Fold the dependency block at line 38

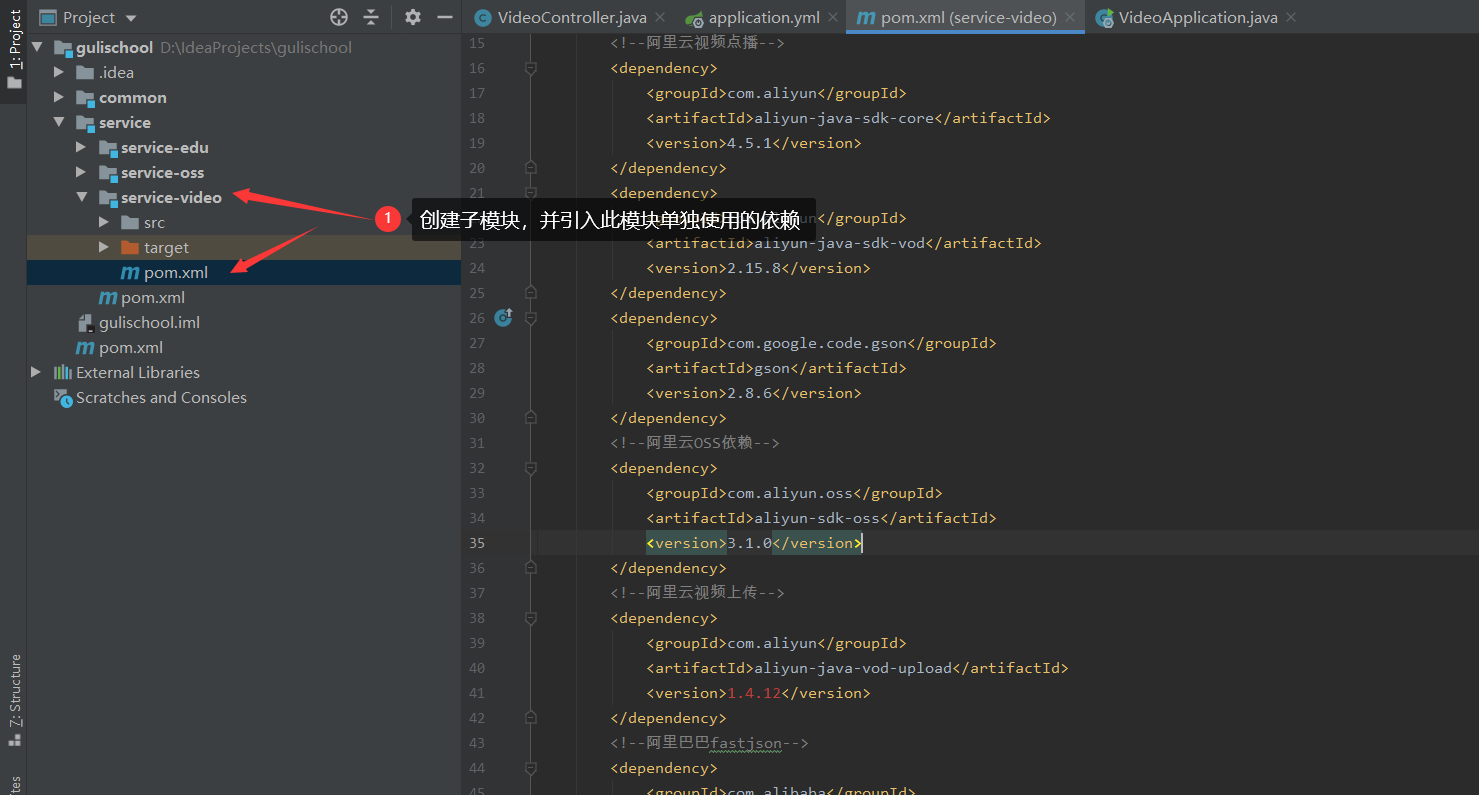click(531, 618)
